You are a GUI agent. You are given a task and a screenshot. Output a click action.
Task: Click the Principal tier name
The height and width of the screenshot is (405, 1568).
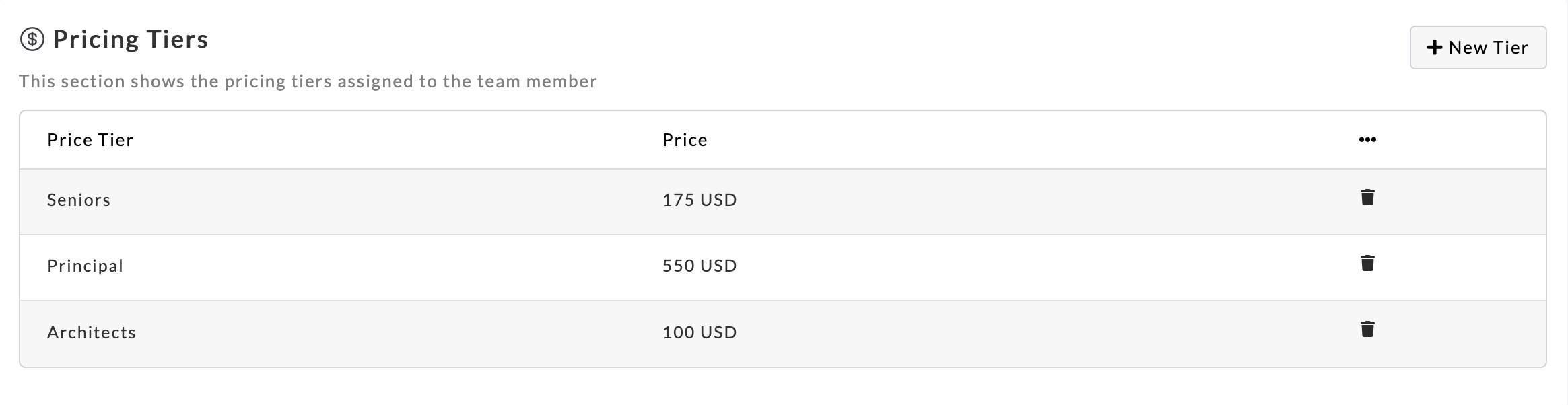point(86,266)
